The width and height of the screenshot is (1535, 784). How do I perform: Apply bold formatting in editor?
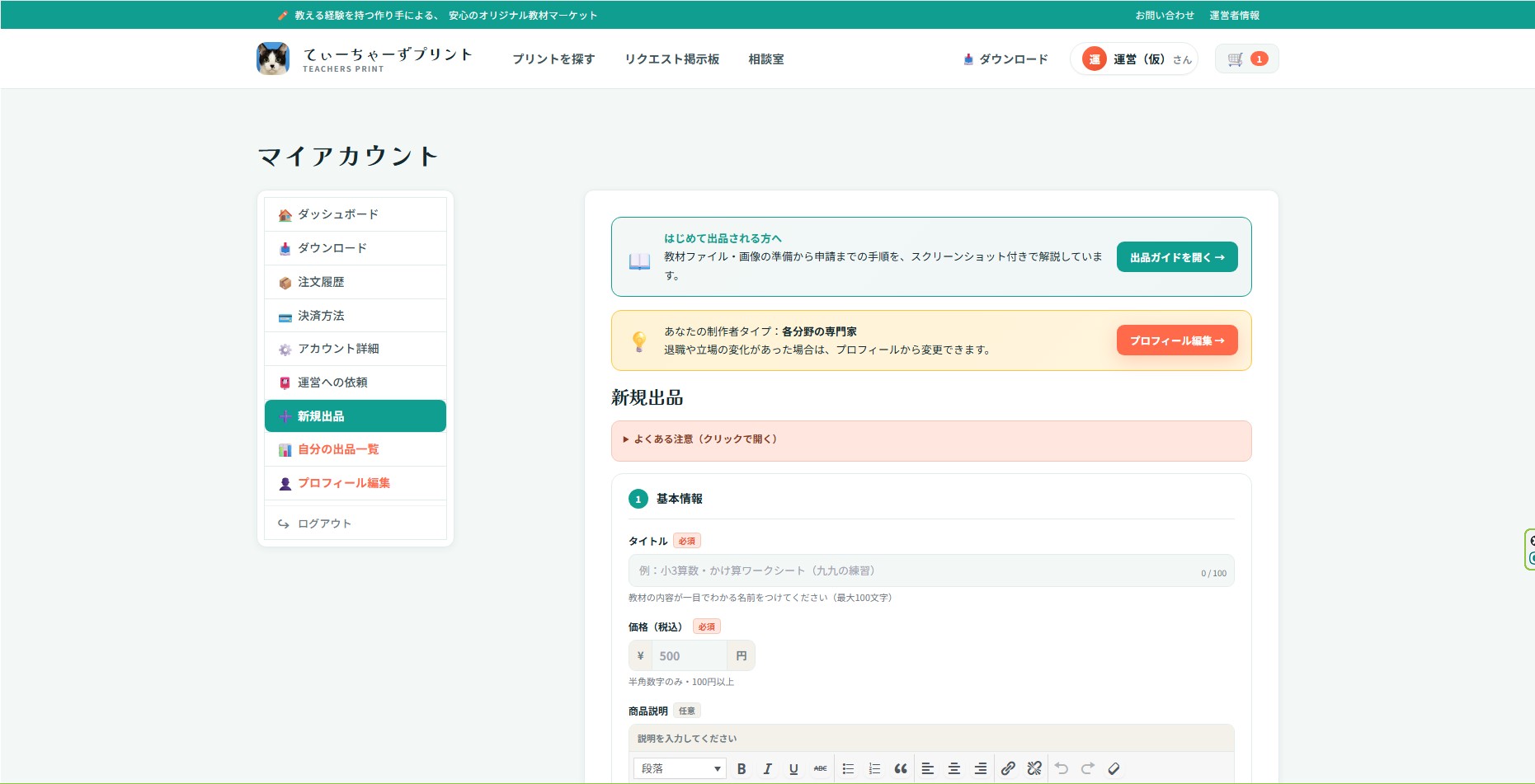tap(742, 768)
